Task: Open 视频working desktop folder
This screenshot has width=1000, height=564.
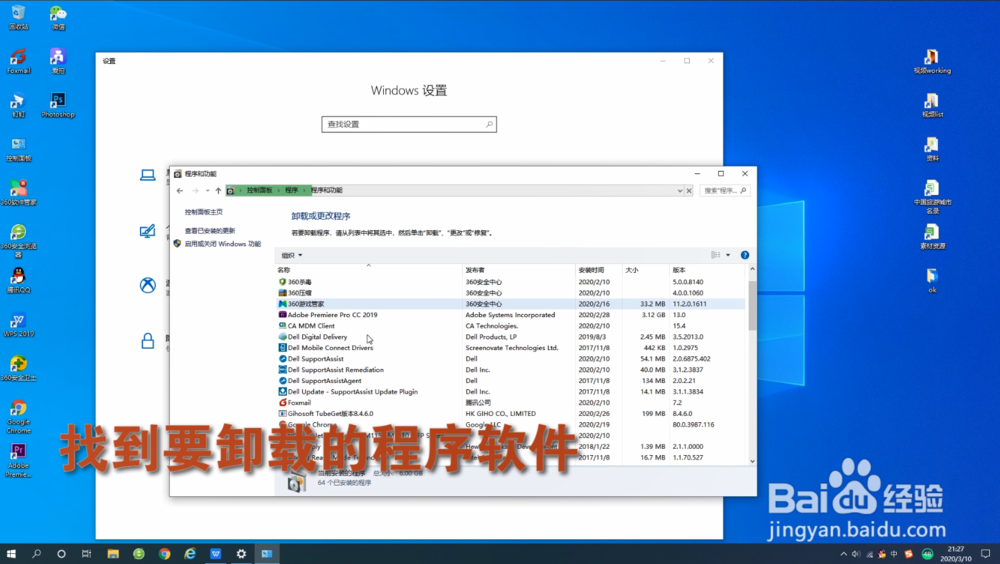Action: (x=932, y=61)
